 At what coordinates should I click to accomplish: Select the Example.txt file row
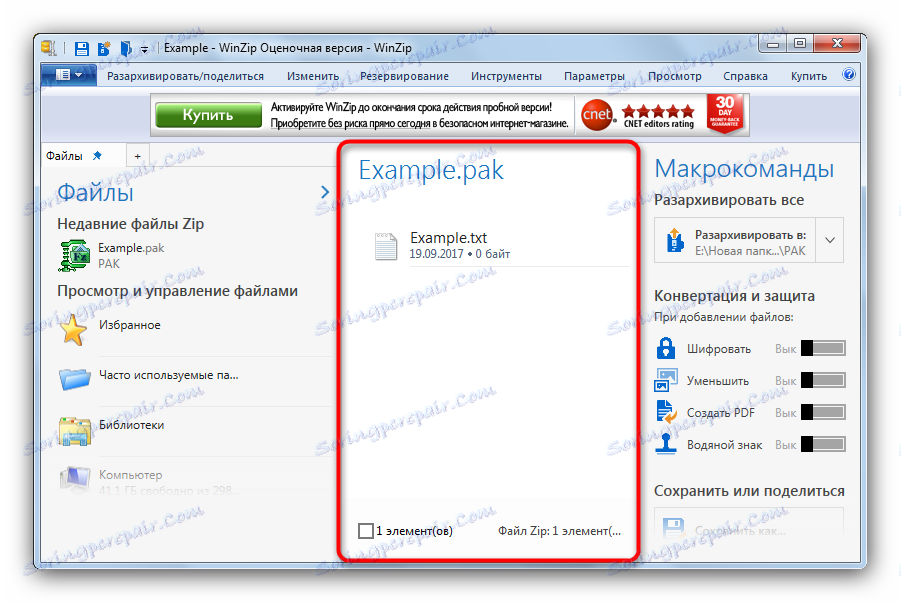point(500,246)
